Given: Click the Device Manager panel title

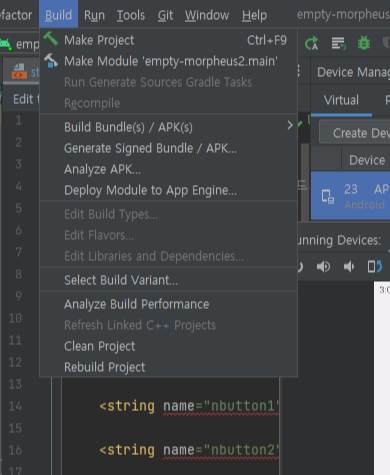Looking at the screenshot, I should [x=353, y=72].
